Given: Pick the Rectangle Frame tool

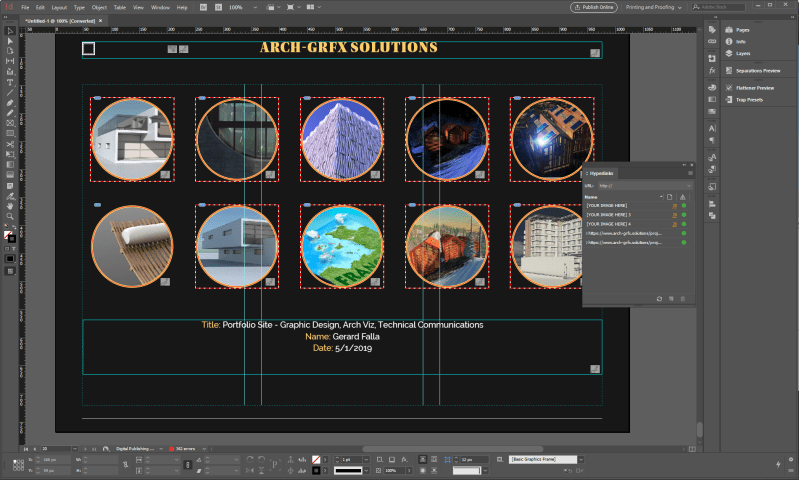Looking at the screenshot, I should [x=10, y=123].
